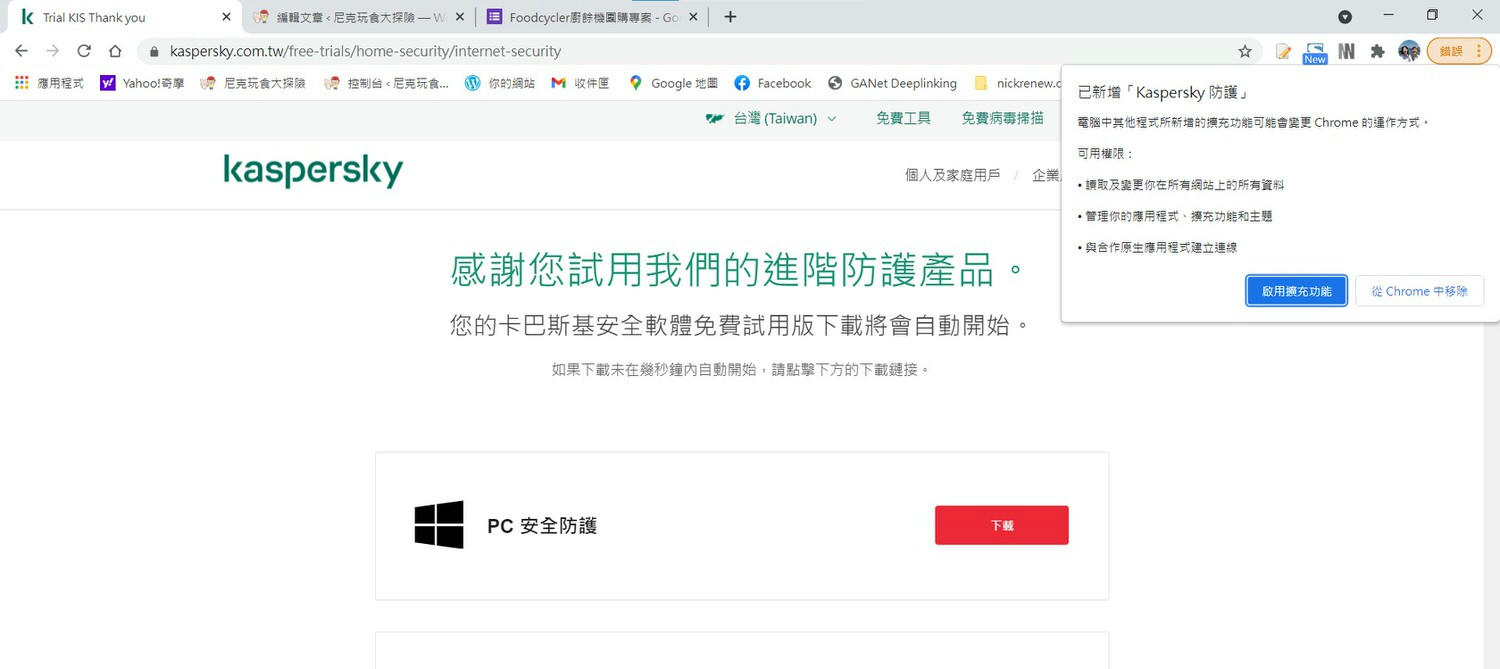The width and height of the screenshot is (1500, 669).
Task: Go back to the previous page
Action: pos(21,51)
